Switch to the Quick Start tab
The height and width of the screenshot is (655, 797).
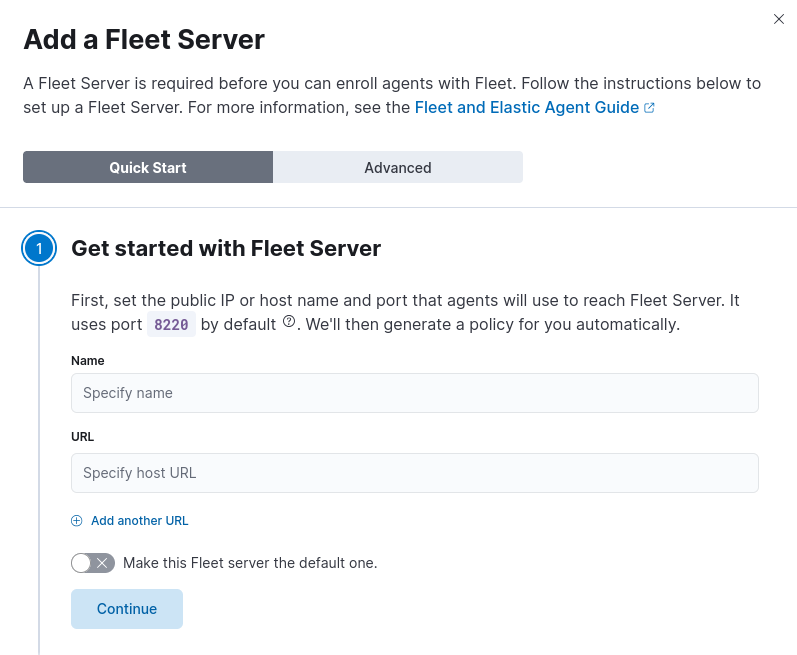click(148, 167)
